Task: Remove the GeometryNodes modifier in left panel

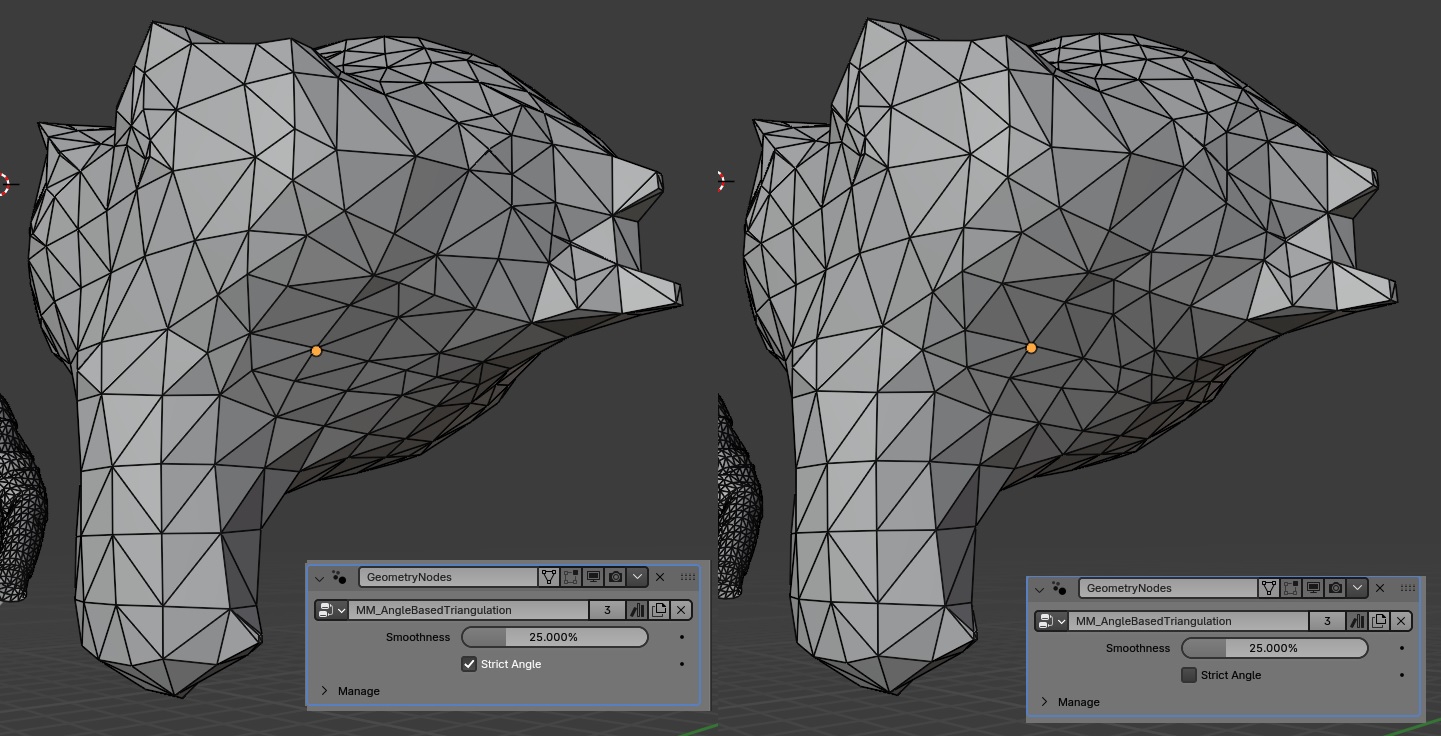Action: point(660,577)
